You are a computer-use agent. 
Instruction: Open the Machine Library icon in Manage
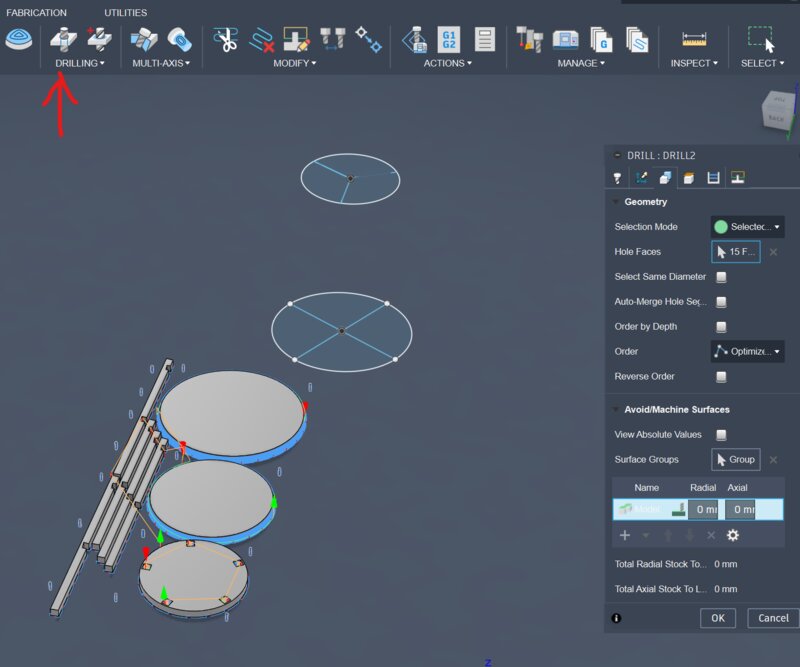565,39
